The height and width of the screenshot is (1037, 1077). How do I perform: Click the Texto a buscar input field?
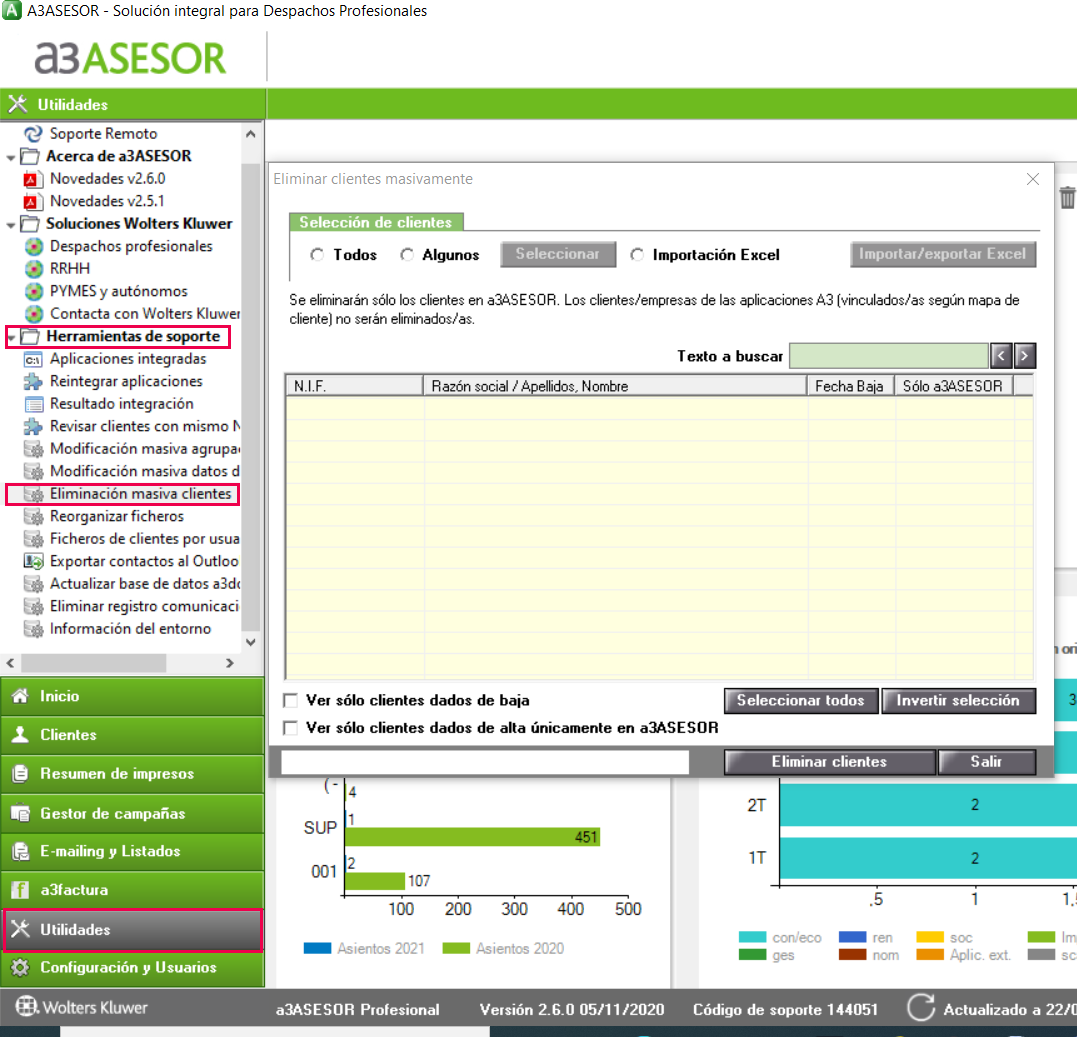(x=889, y=356)
